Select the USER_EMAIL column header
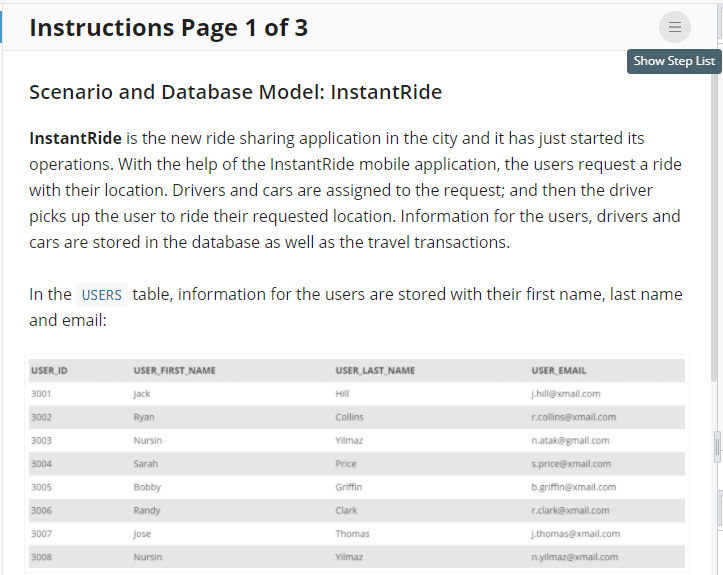The height and width of the screenshot is (575, 723). (558, 371)
